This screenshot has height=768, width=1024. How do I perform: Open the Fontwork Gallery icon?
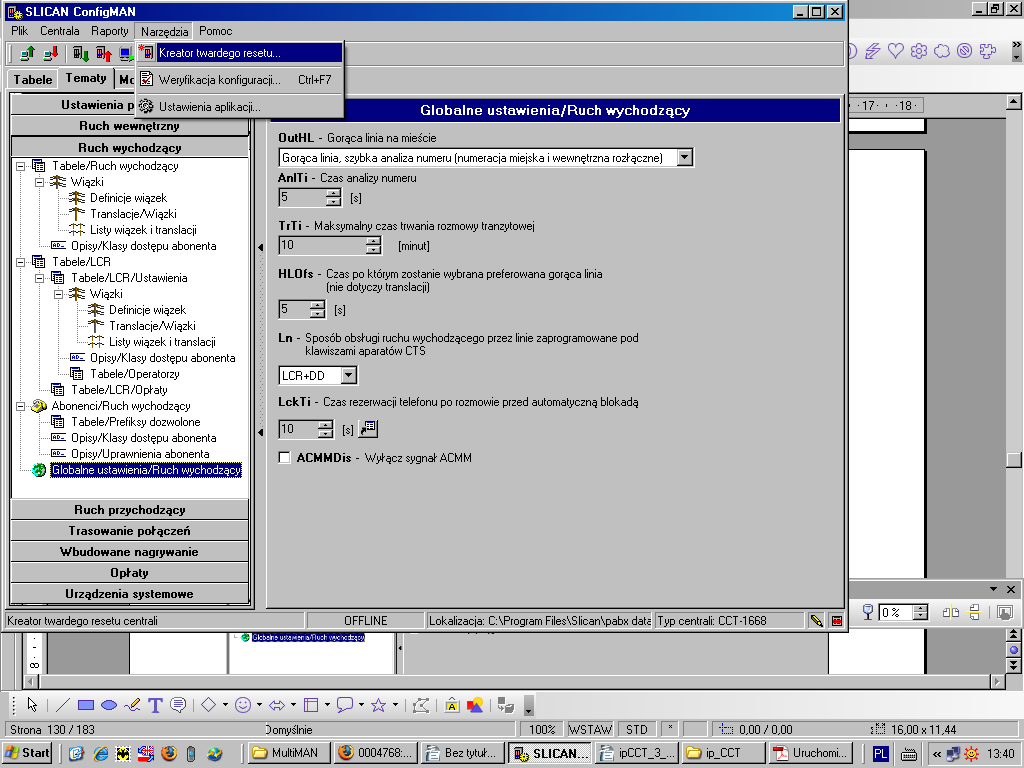click(451, 705)
